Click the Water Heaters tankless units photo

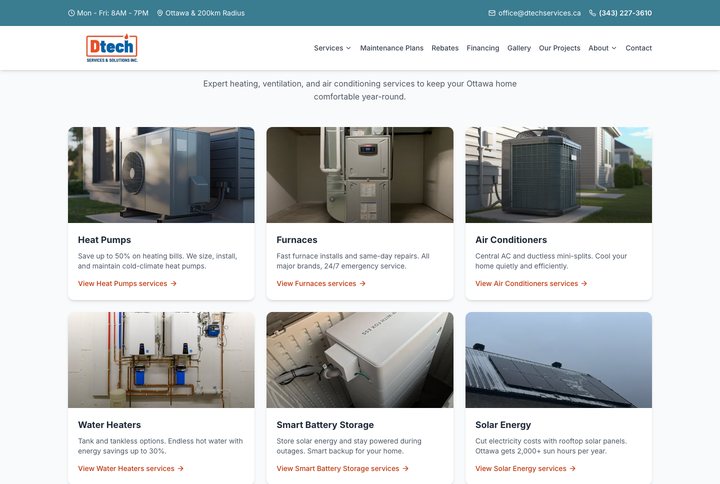click(x=161, y=360)
